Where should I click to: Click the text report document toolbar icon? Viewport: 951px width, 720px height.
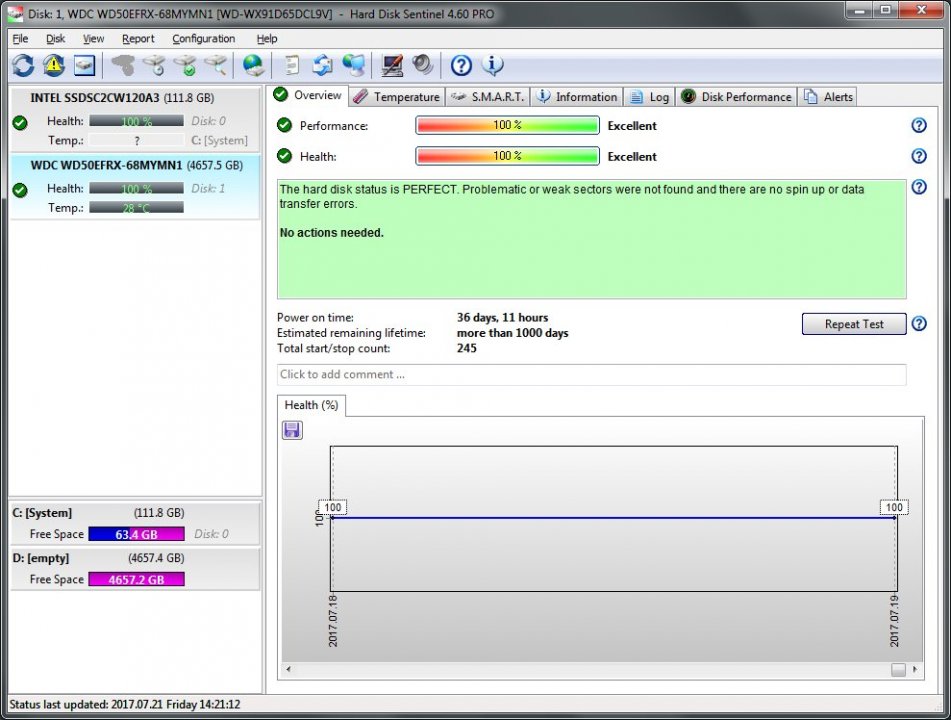click(292, 65)
